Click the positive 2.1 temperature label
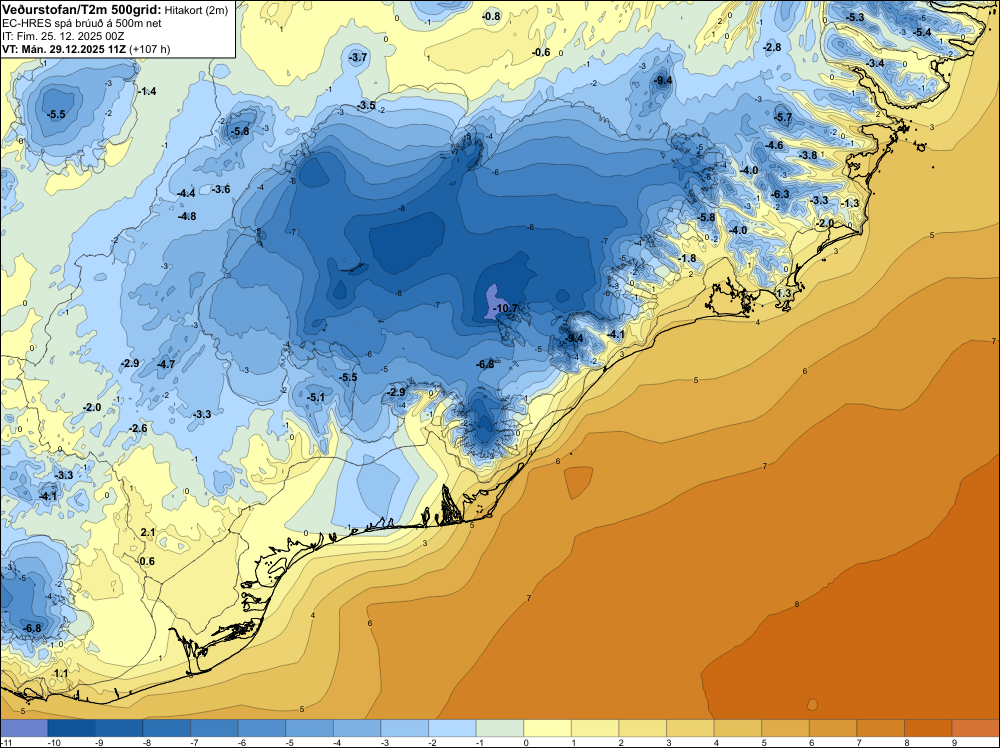 pos(147,532)
